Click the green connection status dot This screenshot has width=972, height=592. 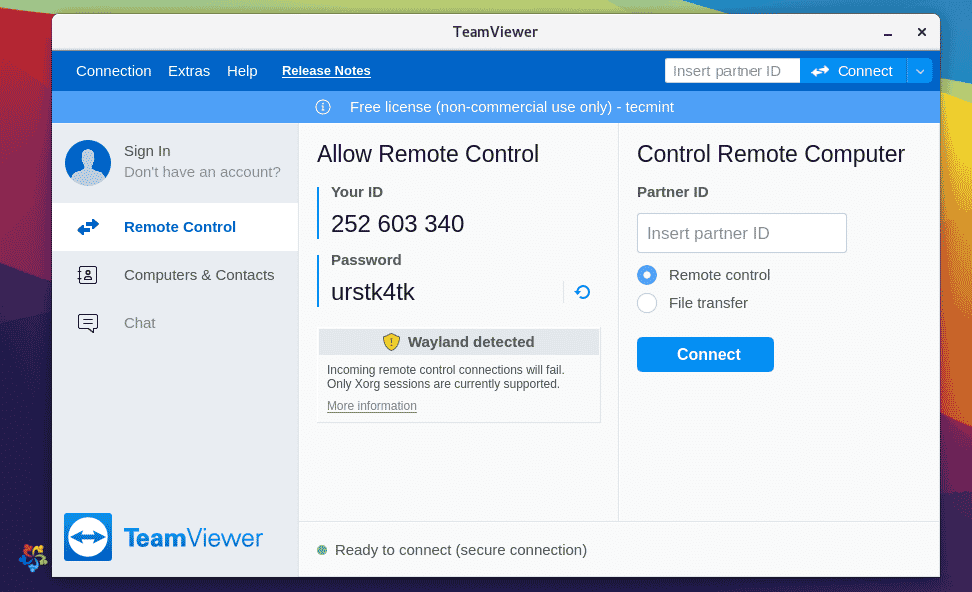pos(322,550)
